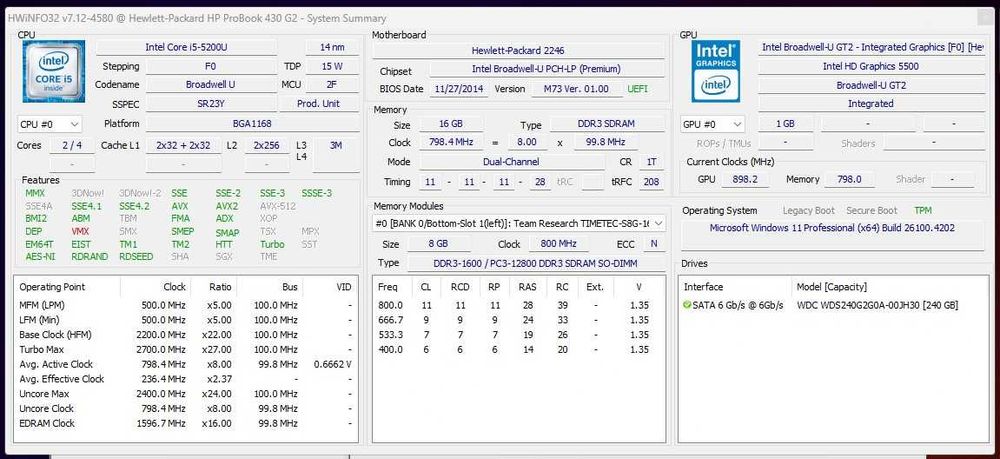Click the BIOS Date 11/27/2014 value

pos(459,89)
